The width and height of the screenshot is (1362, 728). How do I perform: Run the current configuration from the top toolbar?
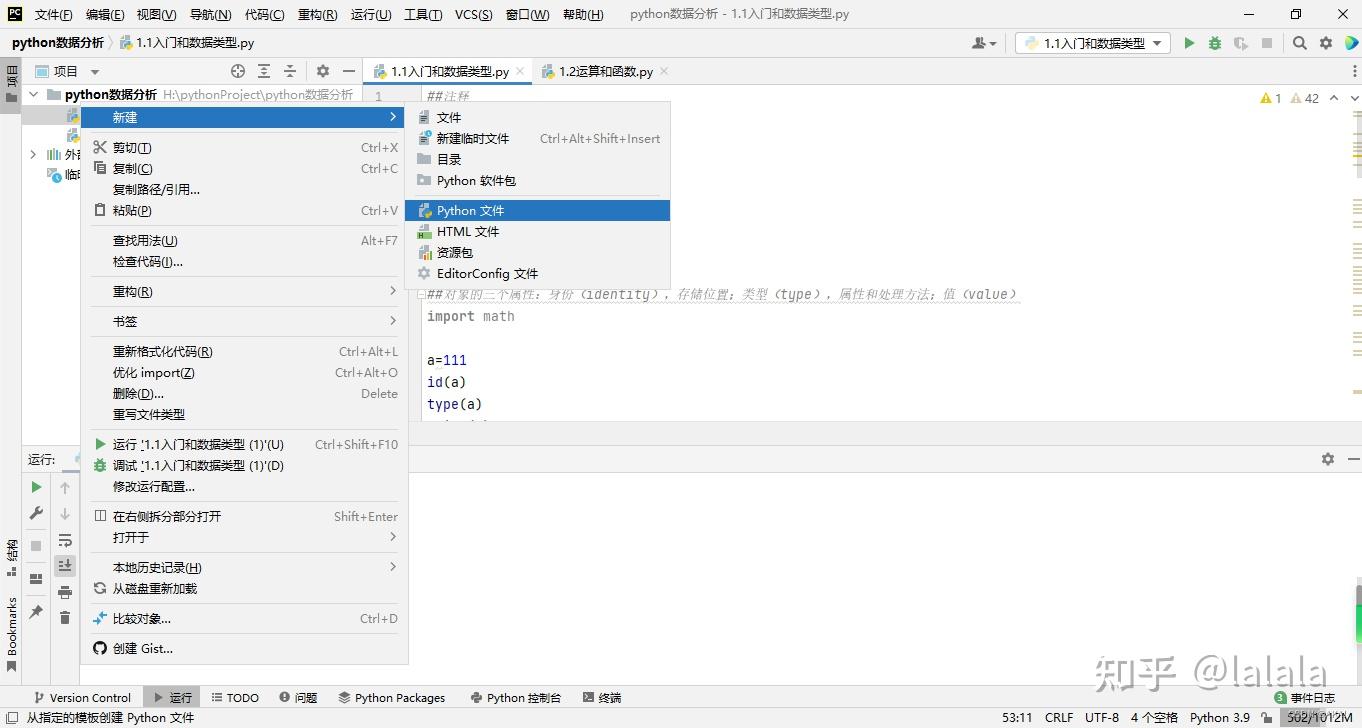(x=1189, y=43)
